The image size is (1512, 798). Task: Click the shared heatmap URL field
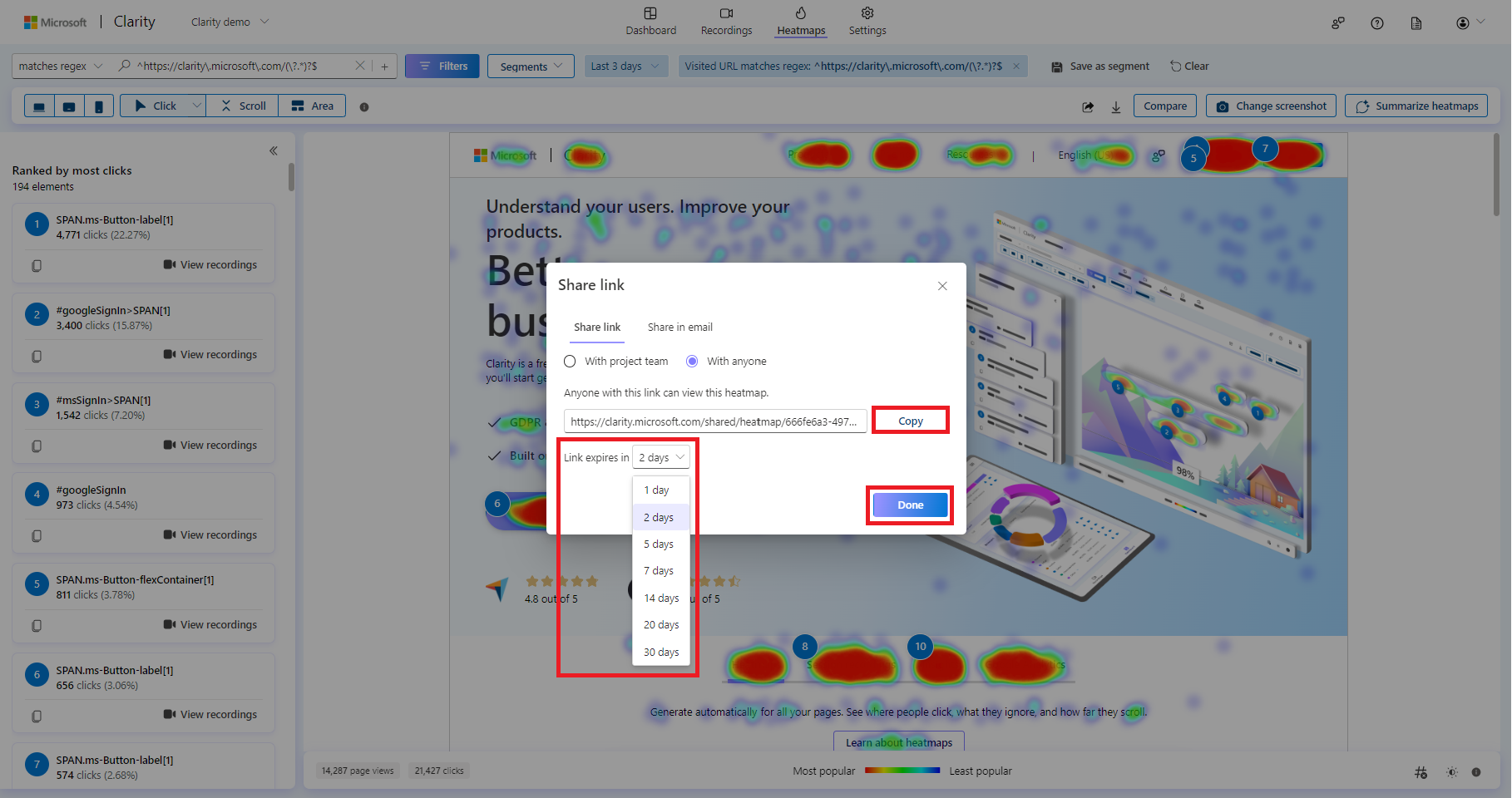715,421
